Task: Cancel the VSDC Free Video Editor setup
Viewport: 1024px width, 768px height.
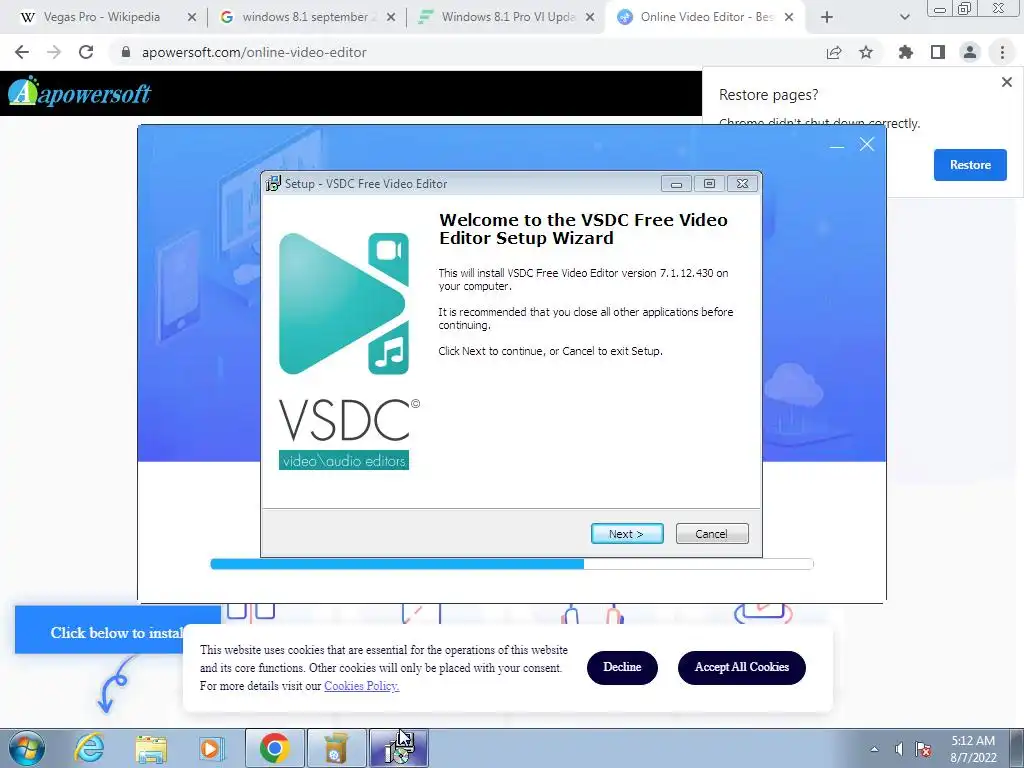Action: 712,534
